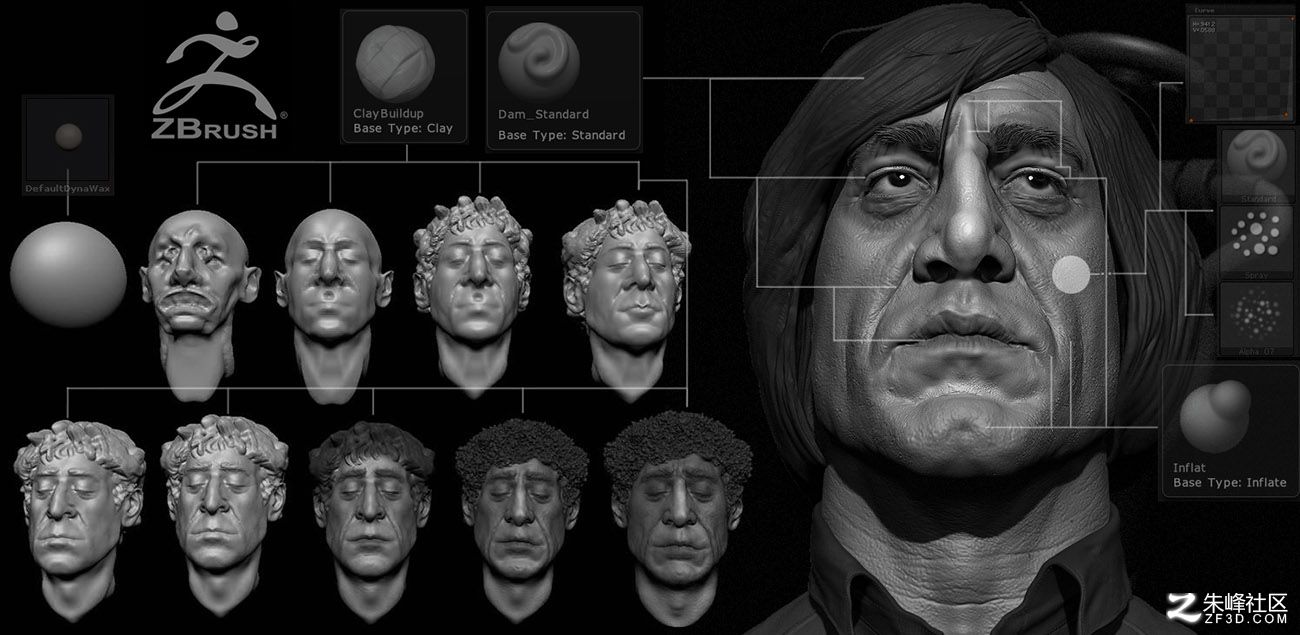Pick the DefaultDynaWax material sphere icon

click(x=68, y=136)
